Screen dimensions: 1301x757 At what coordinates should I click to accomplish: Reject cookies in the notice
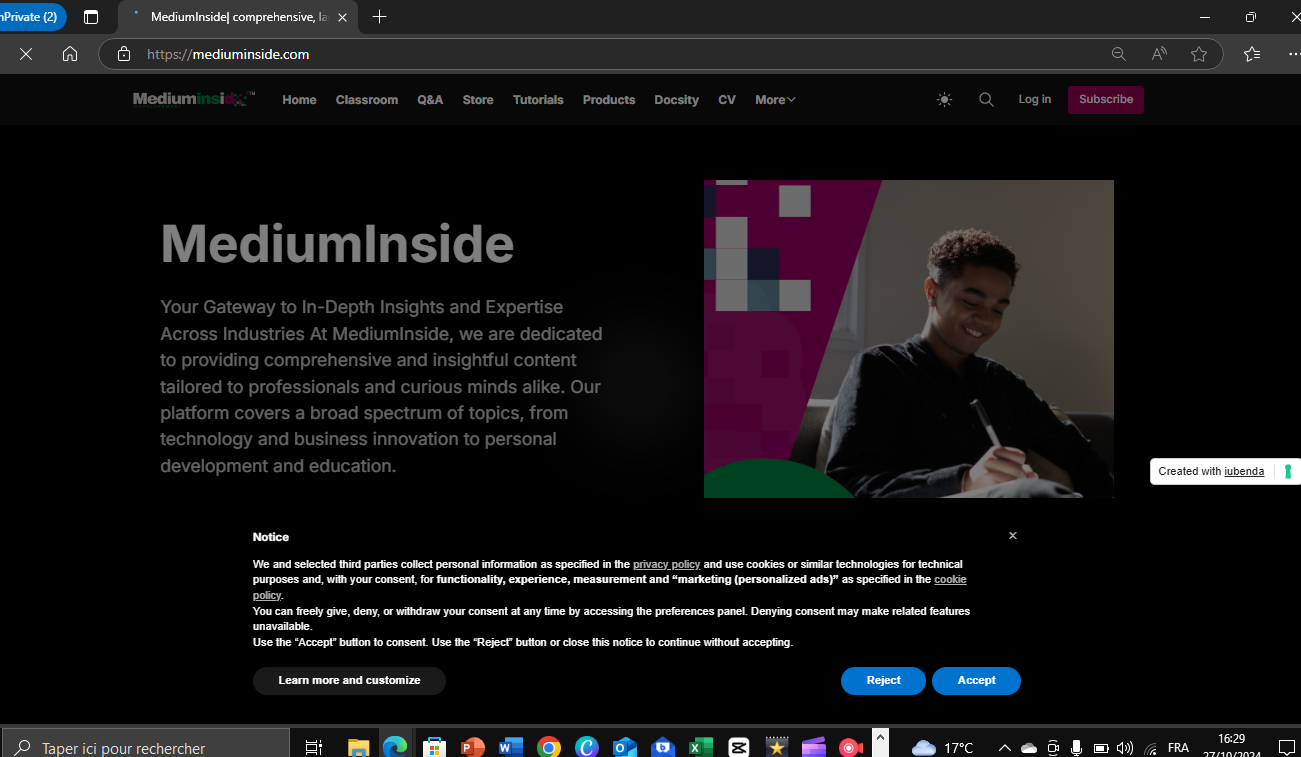click(x=883, y=680)
